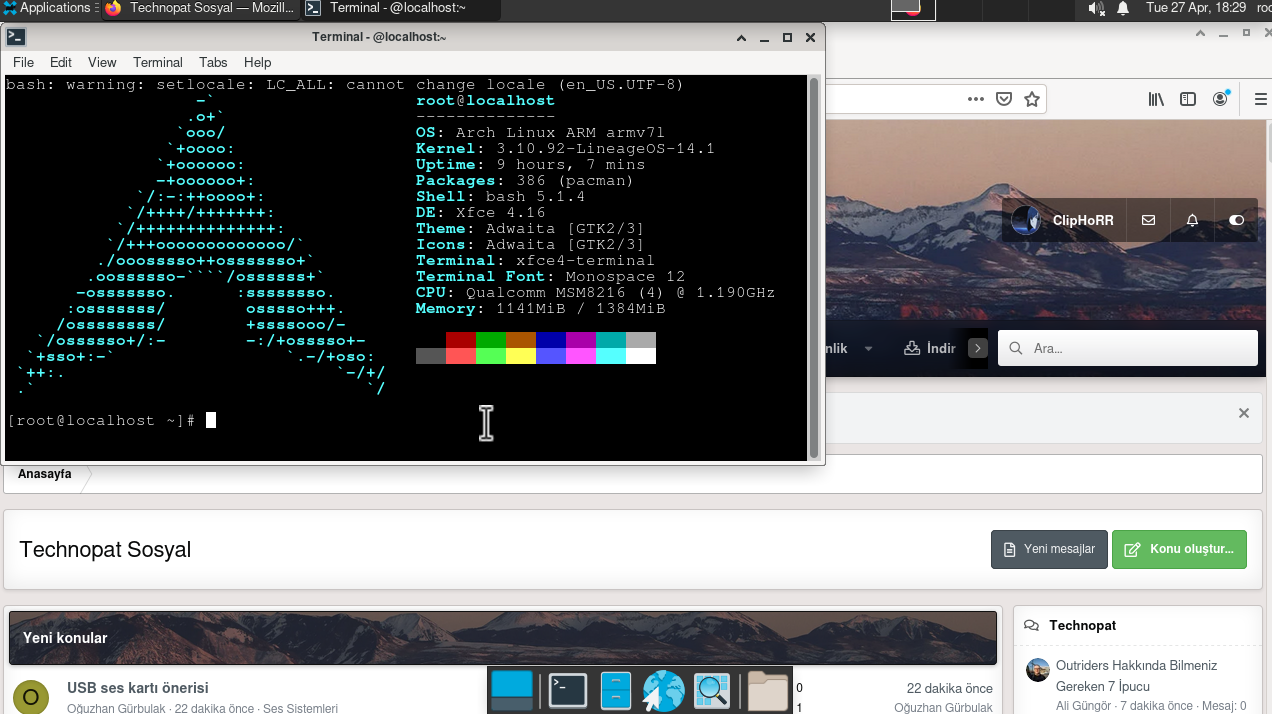1272x714 pixels.
Task: Open the Firefox account icon
Action: [x=1220, y=99]
